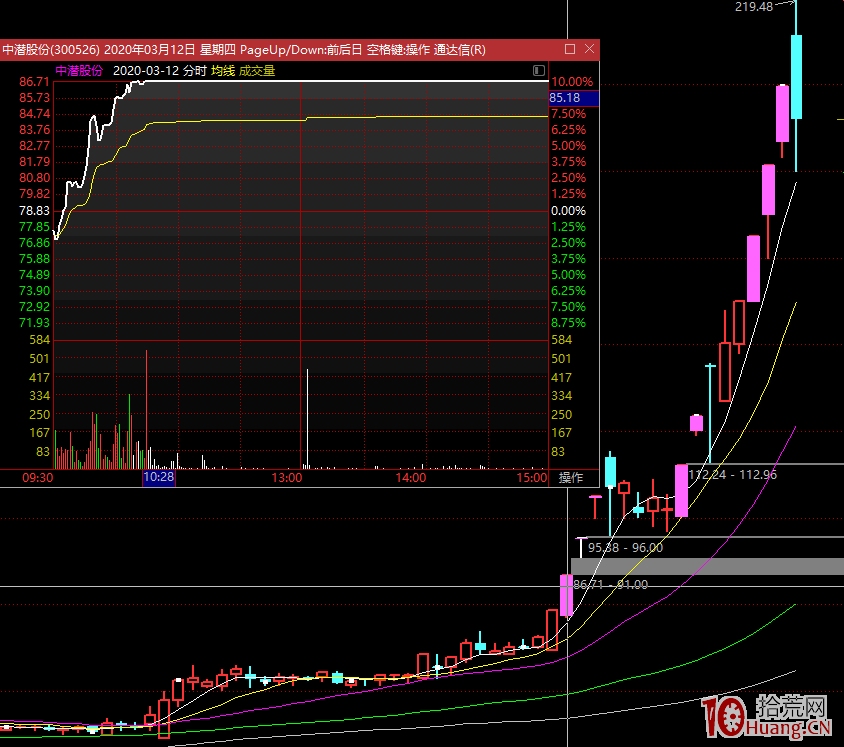Click the 10.00% limit-up percentage label
Screen dimensions: 844x747
tap(572, 82)
